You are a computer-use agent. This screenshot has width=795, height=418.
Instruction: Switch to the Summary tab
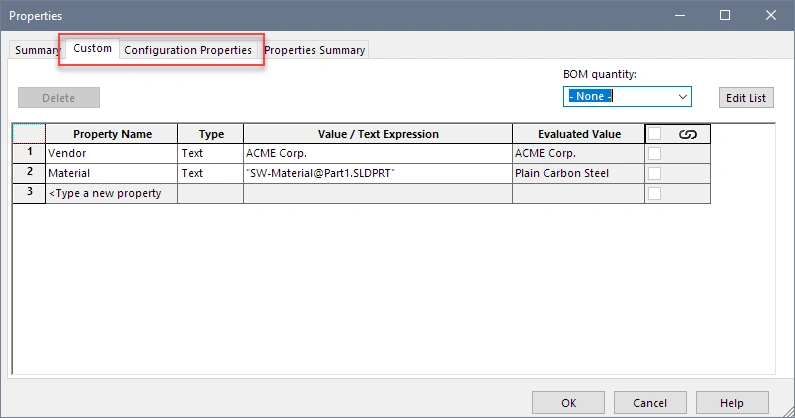coord(37,50)
